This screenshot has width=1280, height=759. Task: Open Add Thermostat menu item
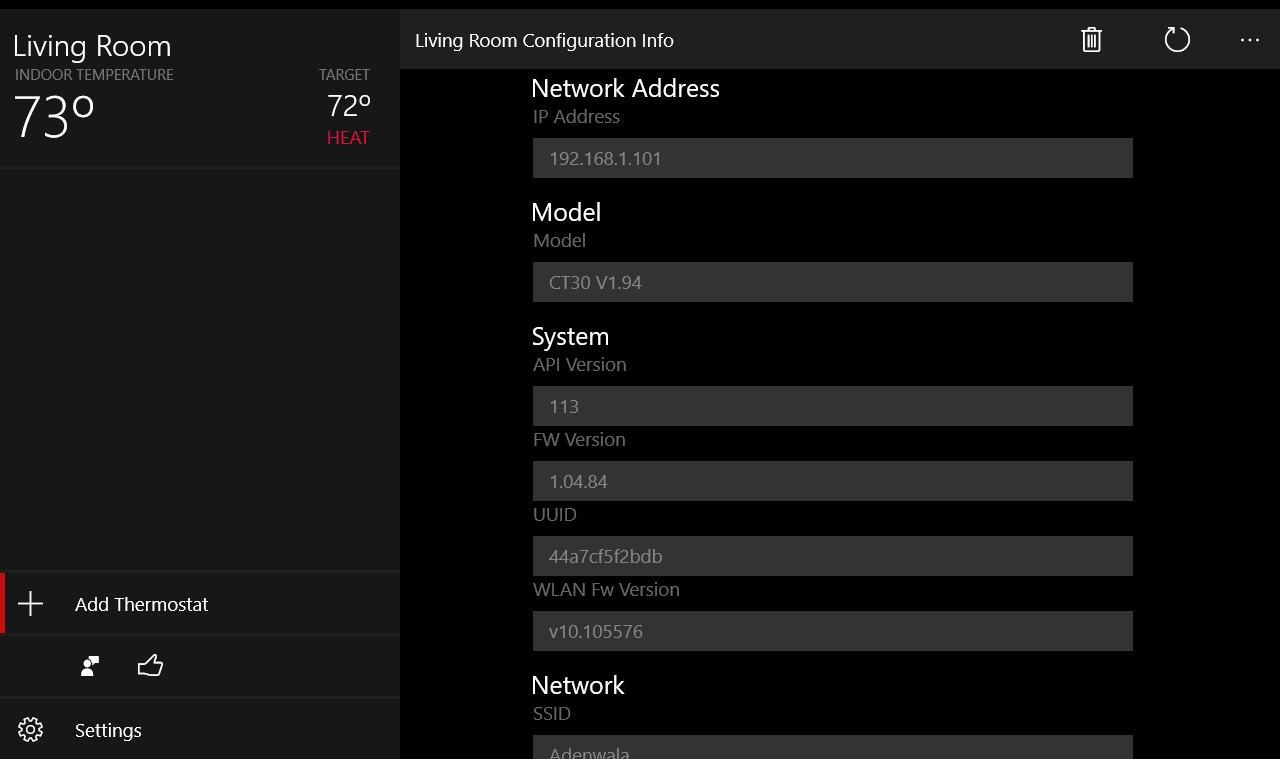click(x=141, y=604)
